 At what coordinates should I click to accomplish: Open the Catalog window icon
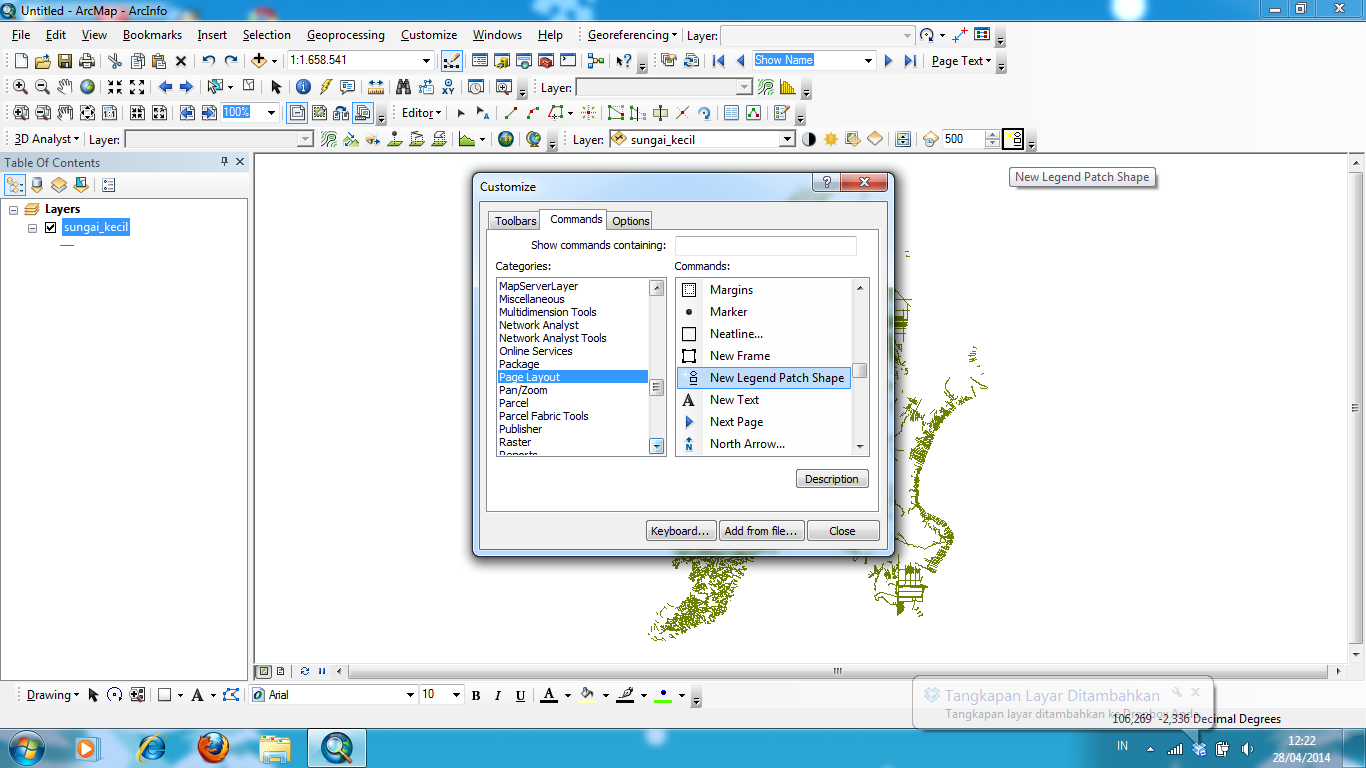502,61
